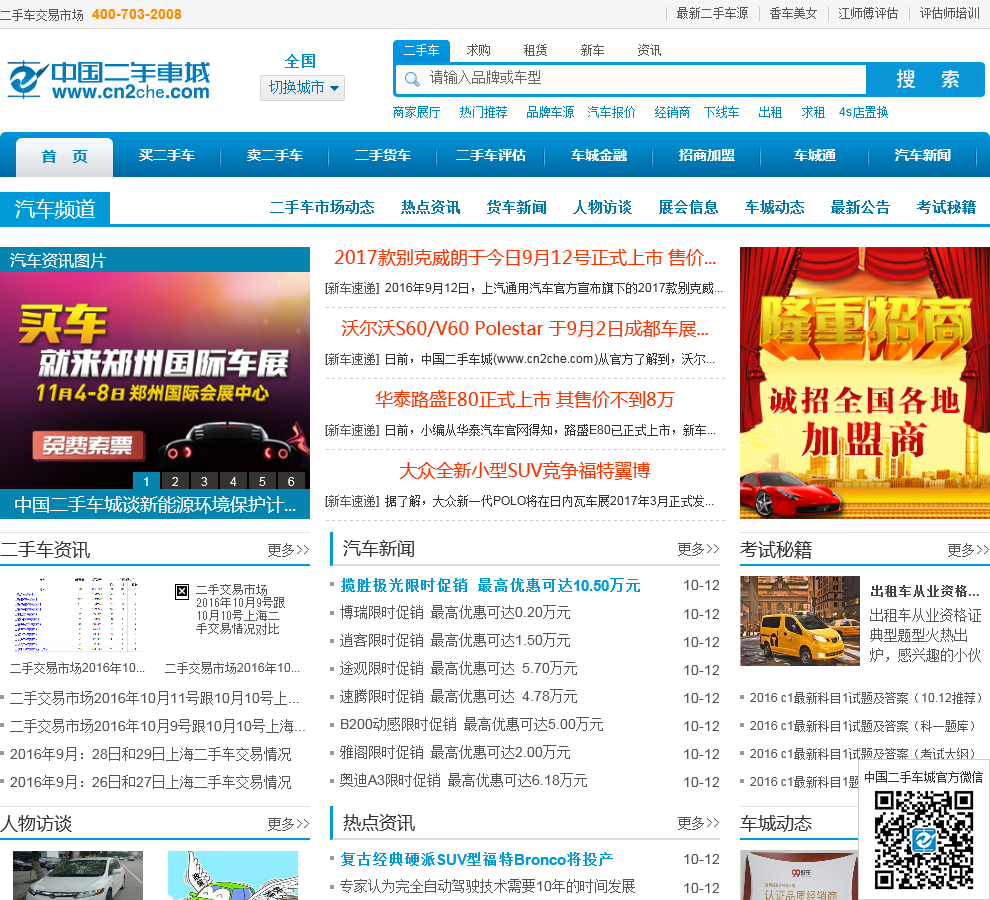
Task: Select the 资讯 search tab
Action: (x=649, y=51)
